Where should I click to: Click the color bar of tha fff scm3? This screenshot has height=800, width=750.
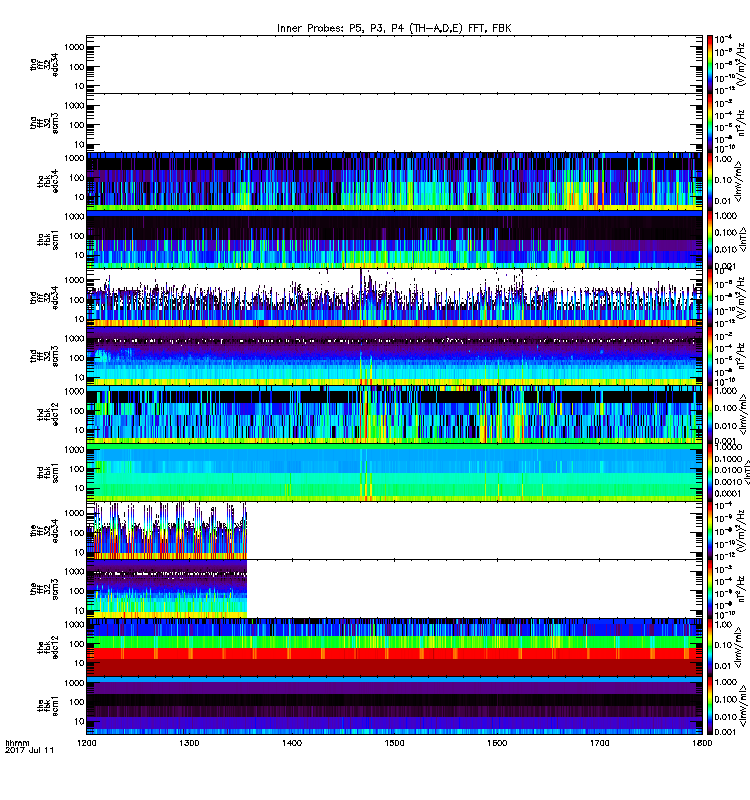[710, 122]
